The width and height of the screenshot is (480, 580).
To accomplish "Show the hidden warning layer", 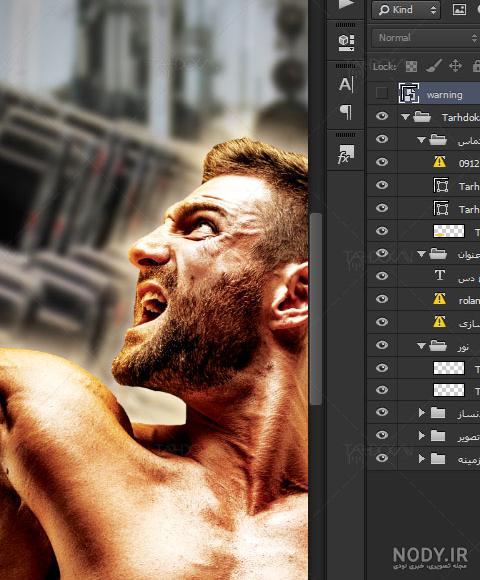I will tap(382, 93).
